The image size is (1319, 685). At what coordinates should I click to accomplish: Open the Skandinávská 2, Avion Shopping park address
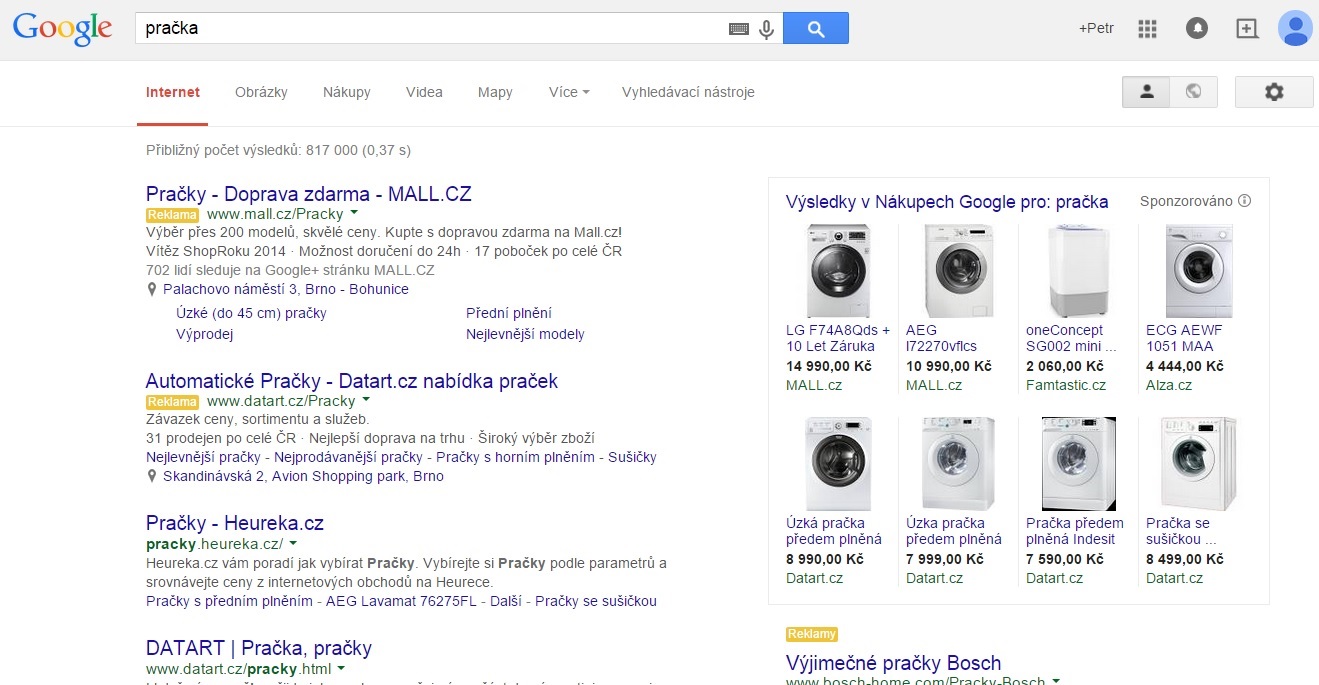(x=303, y=476)
